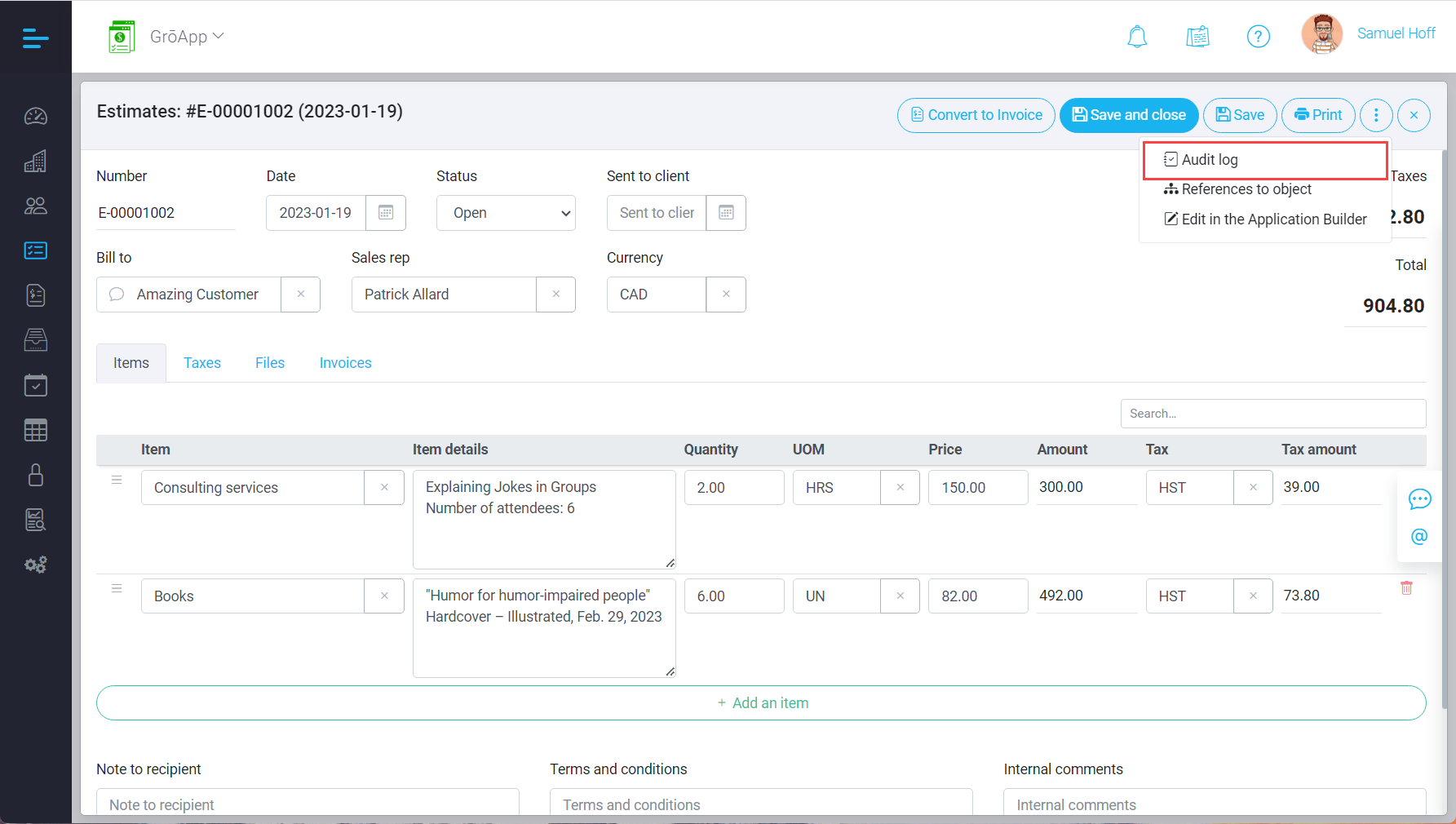Viewport: 1456px width, 824px height.
Task: Switch to the Taxes tab
Action: pyautogui.click(x=202, y=363)
